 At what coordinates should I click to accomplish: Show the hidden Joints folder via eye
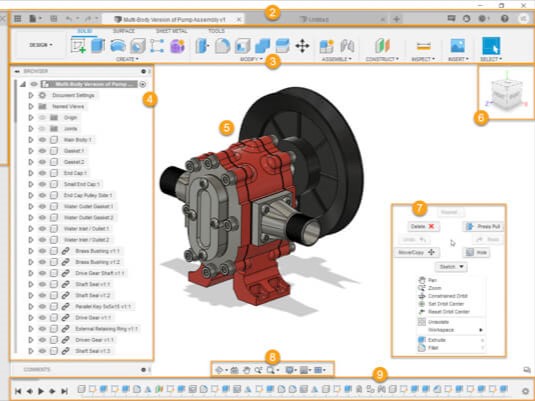(x=42, y=129)
